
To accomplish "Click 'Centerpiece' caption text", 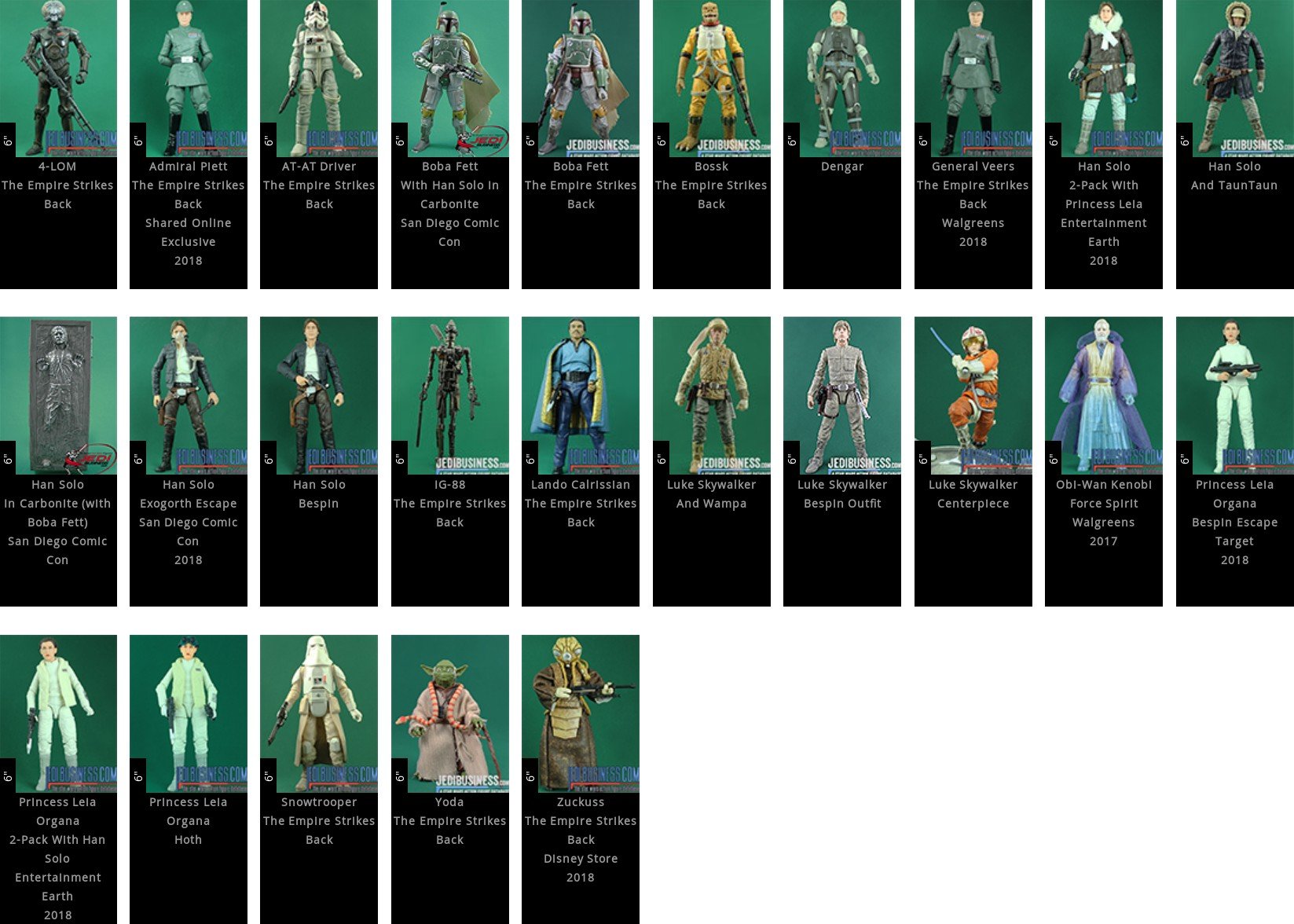I will coord(973,504).
